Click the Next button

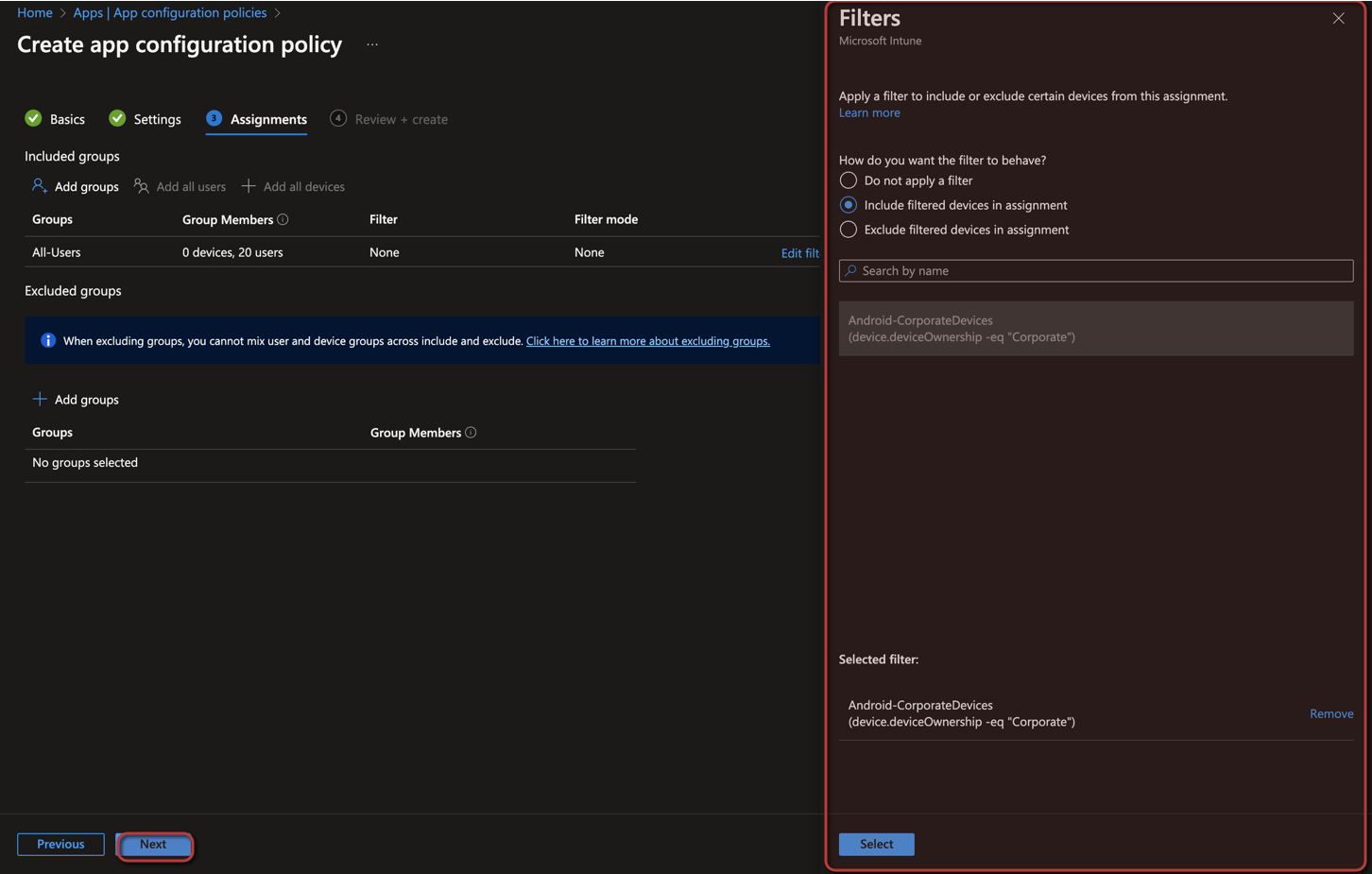(x=154, y=845)
